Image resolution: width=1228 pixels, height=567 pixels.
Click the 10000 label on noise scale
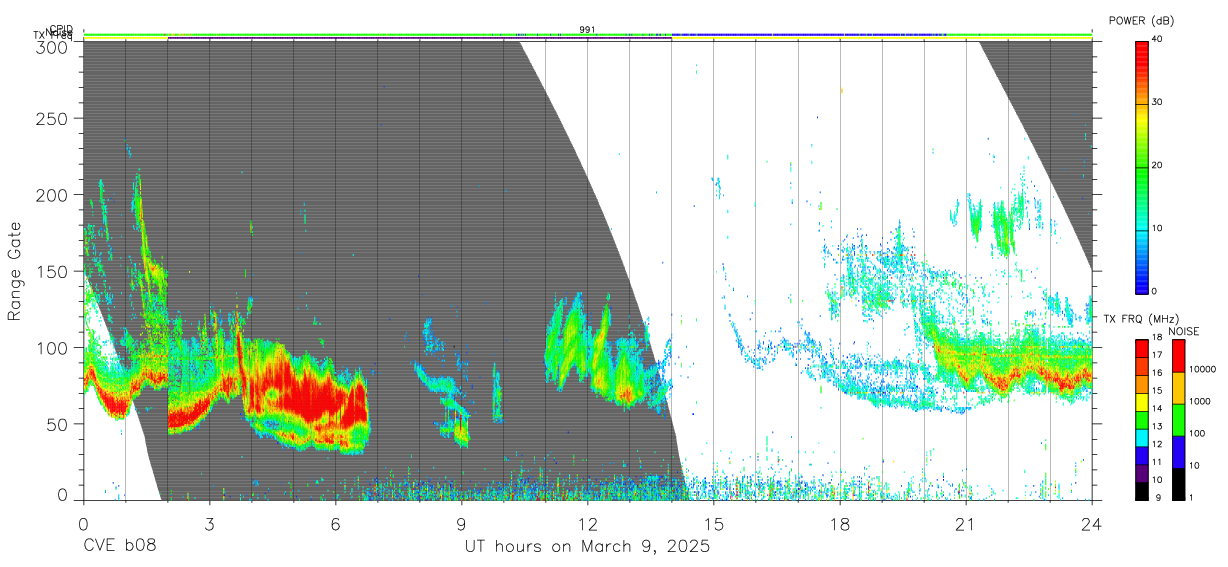[x=1202, y=370]
